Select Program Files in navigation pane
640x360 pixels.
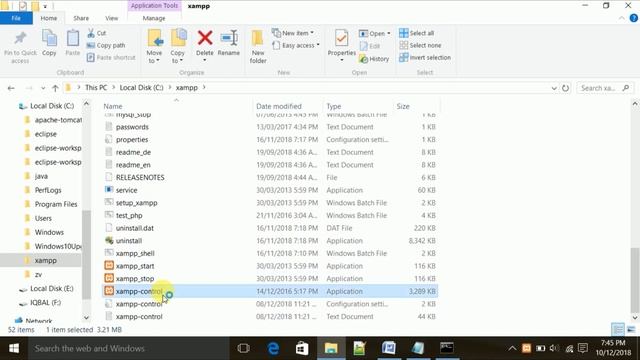pos(56,204)
